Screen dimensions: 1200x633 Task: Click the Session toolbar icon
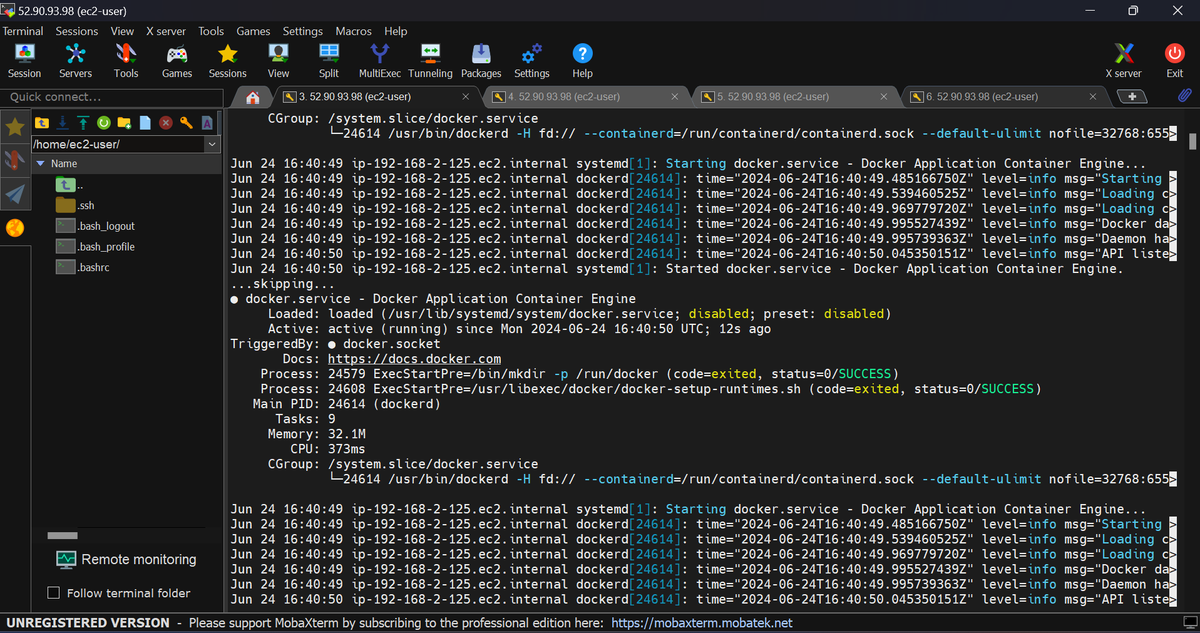point(24,60)
